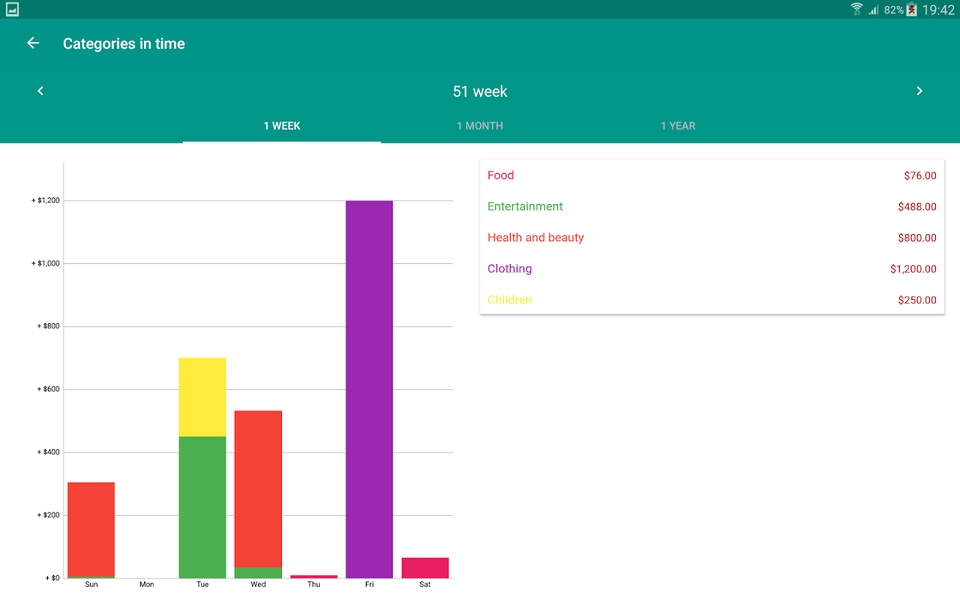Click the 'Fri' day label on chart
Image resolution: width=960 pixels, height=600 pixels.
[x=369, y=585]
